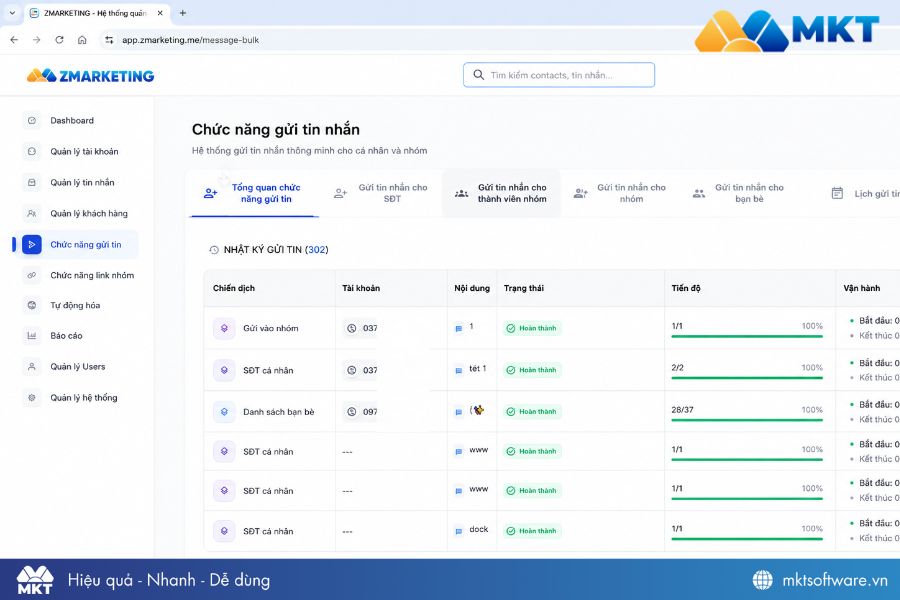
Task: Click Hoàn thành badge in dock row
Action: click(532, 531)
